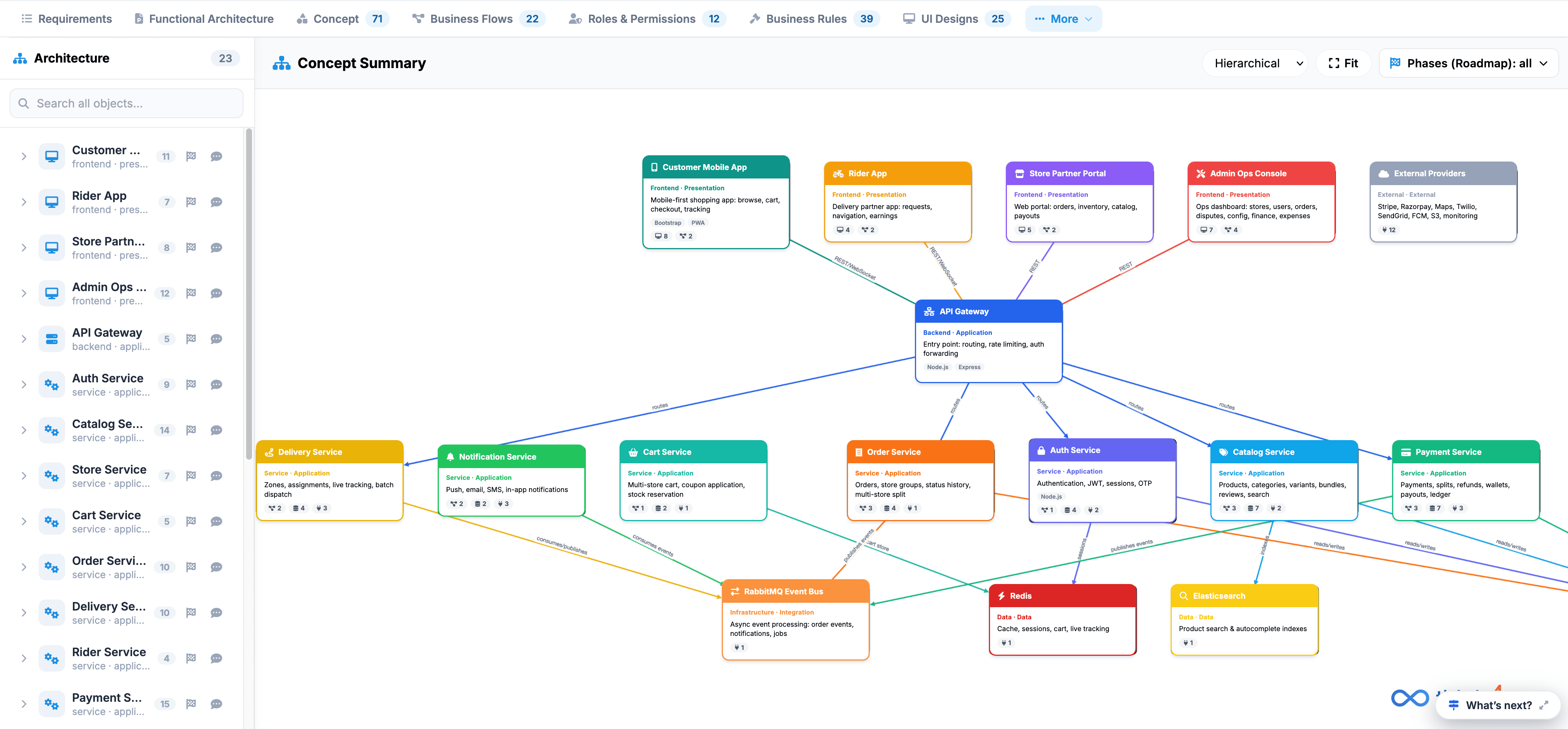This screenshot has height=729, width=1568.
Task: Click flag icon in Payment Service row
Action: (x=191, y=705)
